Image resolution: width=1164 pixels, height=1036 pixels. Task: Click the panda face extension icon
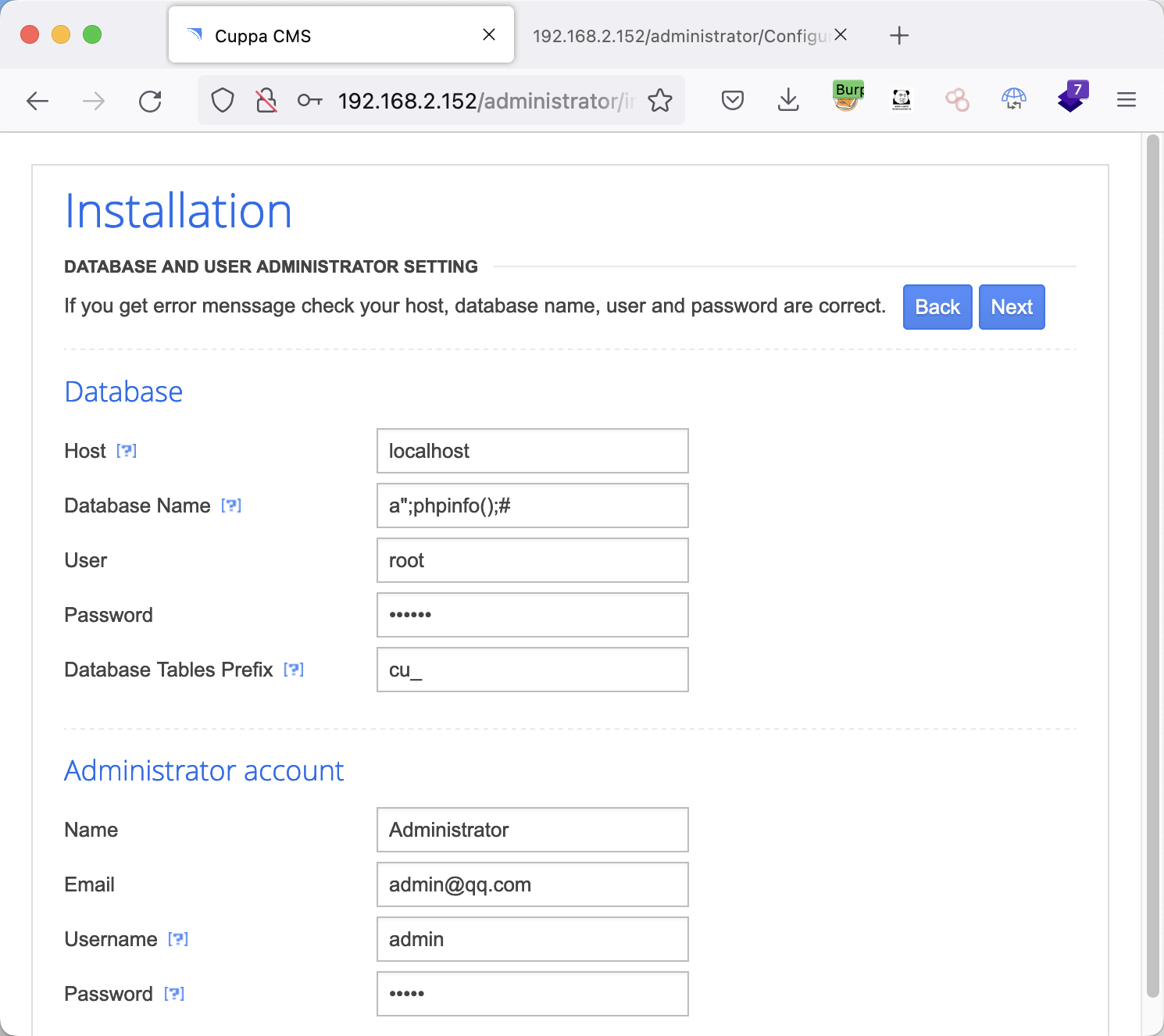[x=902, y=99]
